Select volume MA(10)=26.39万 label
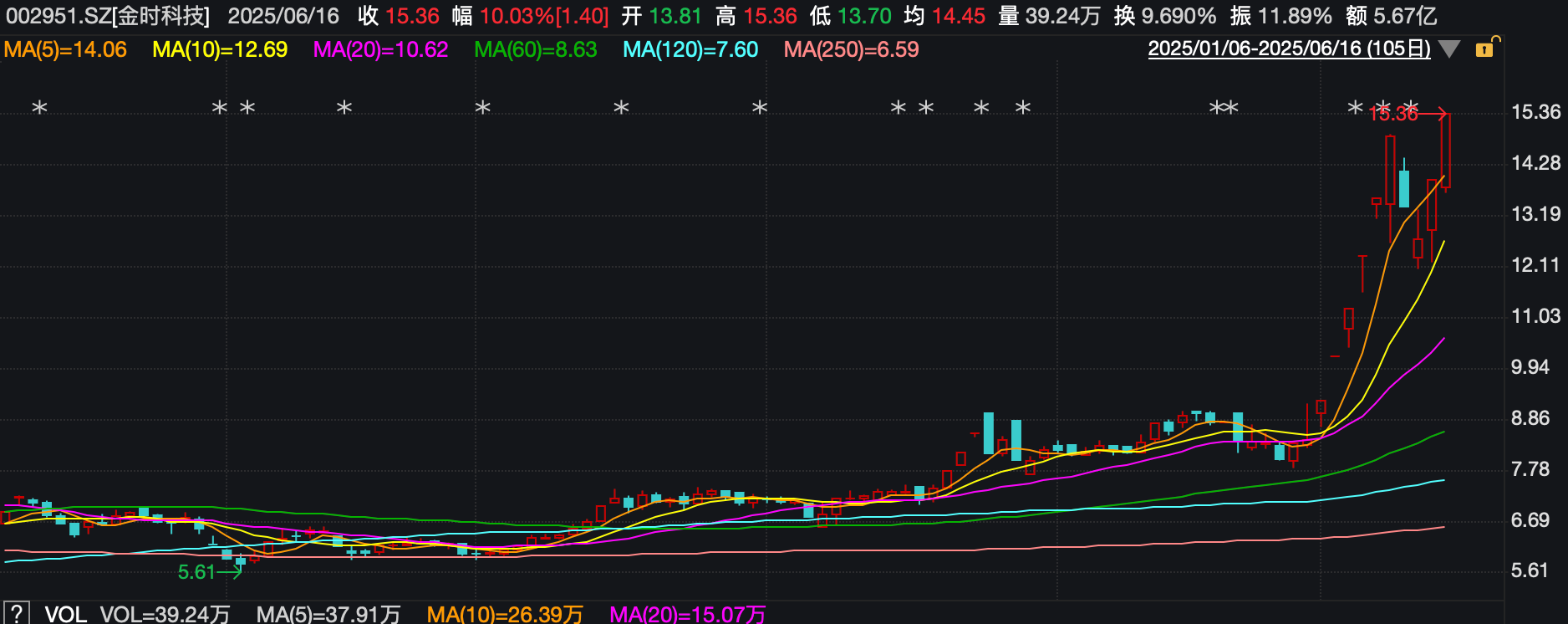 (x=505, y=614)
